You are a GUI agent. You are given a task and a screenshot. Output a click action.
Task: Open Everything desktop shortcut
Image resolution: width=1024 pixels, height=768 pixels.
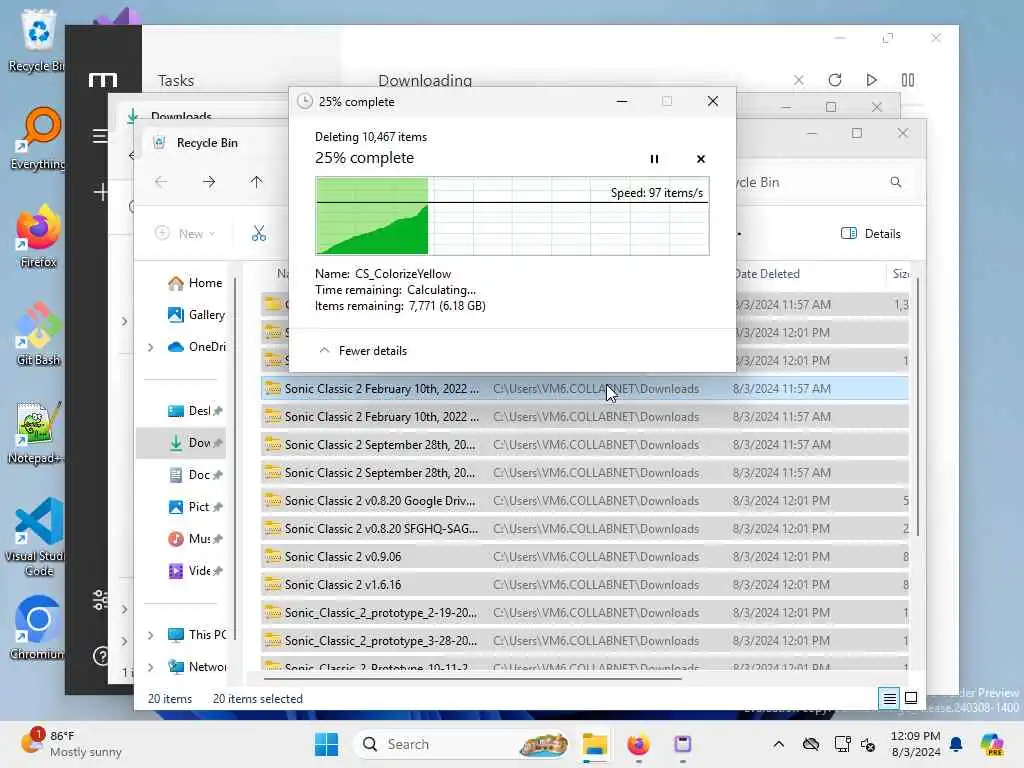tap(38, 138)
